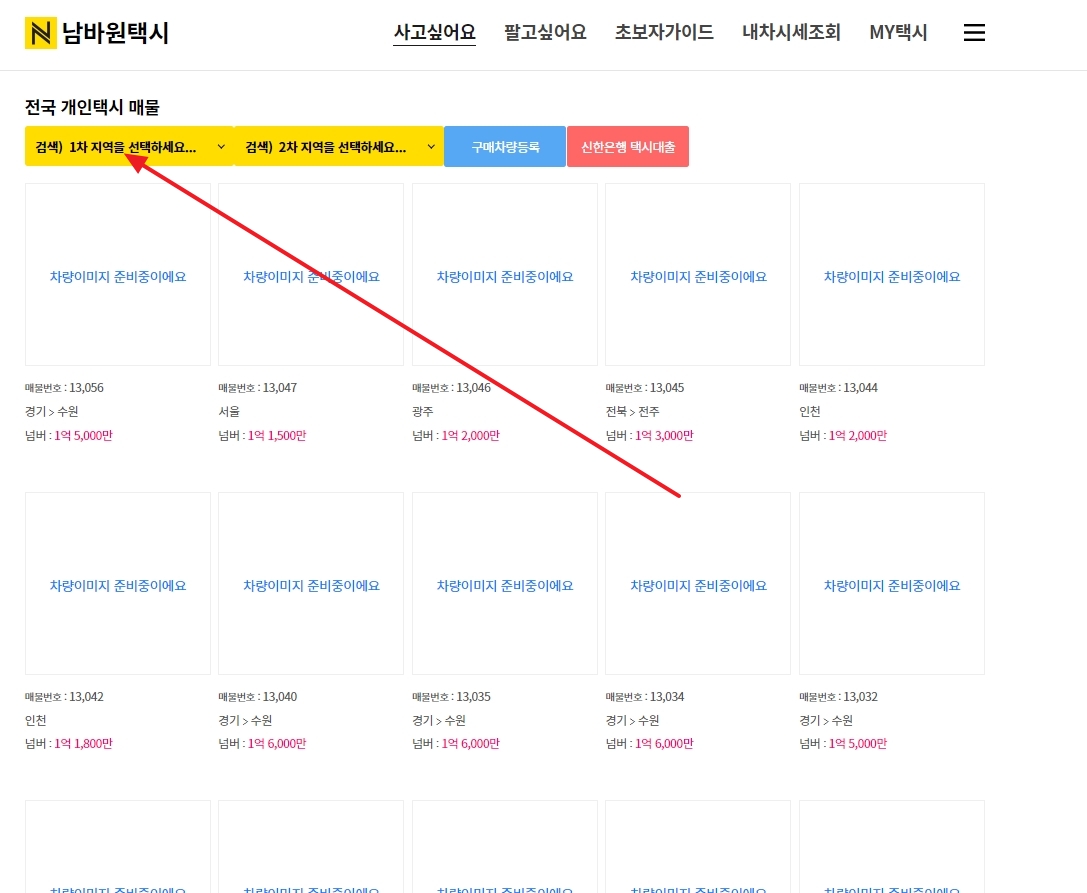Click price 1억 1,800만 of listing 13,042
The width and height of the screenshot is (1087, 893).
[83, 743]
